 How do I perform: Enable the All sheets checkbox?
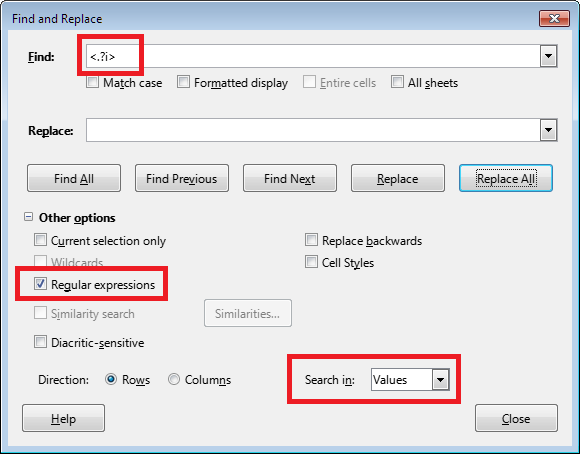(x=397, y=82)
